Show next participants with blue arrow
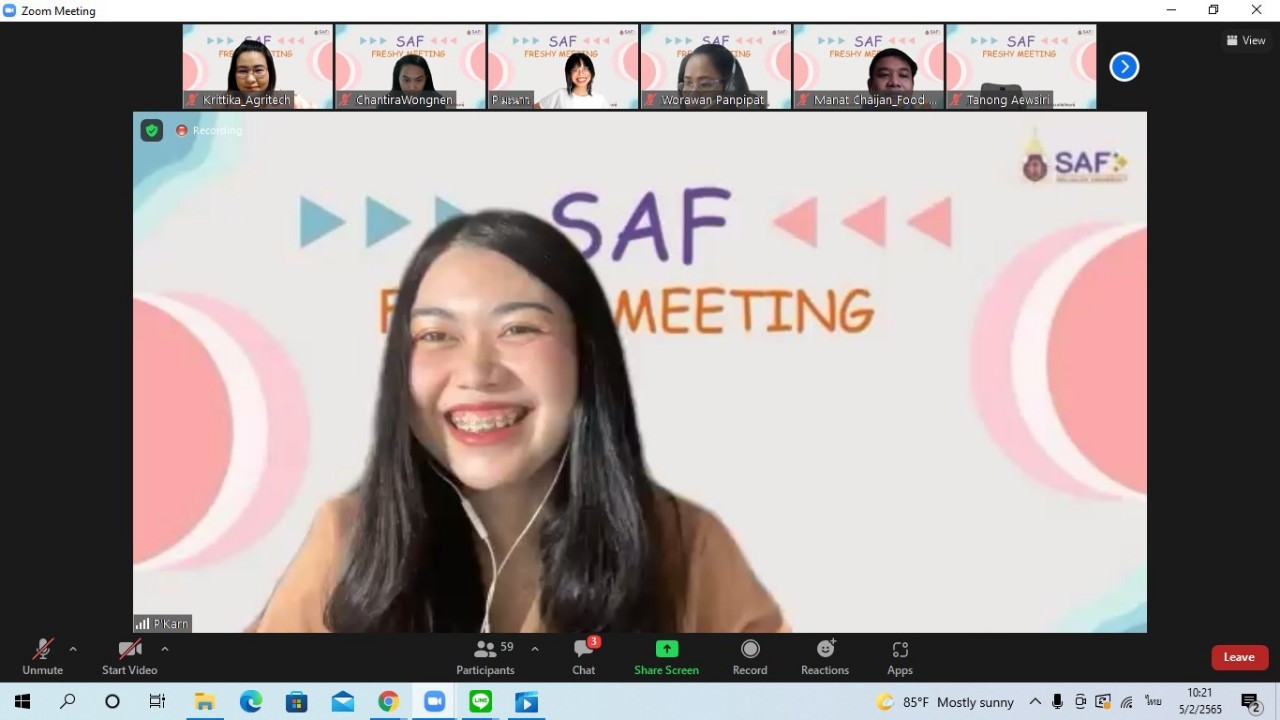1280x720 pixels. click(1124, 67)
